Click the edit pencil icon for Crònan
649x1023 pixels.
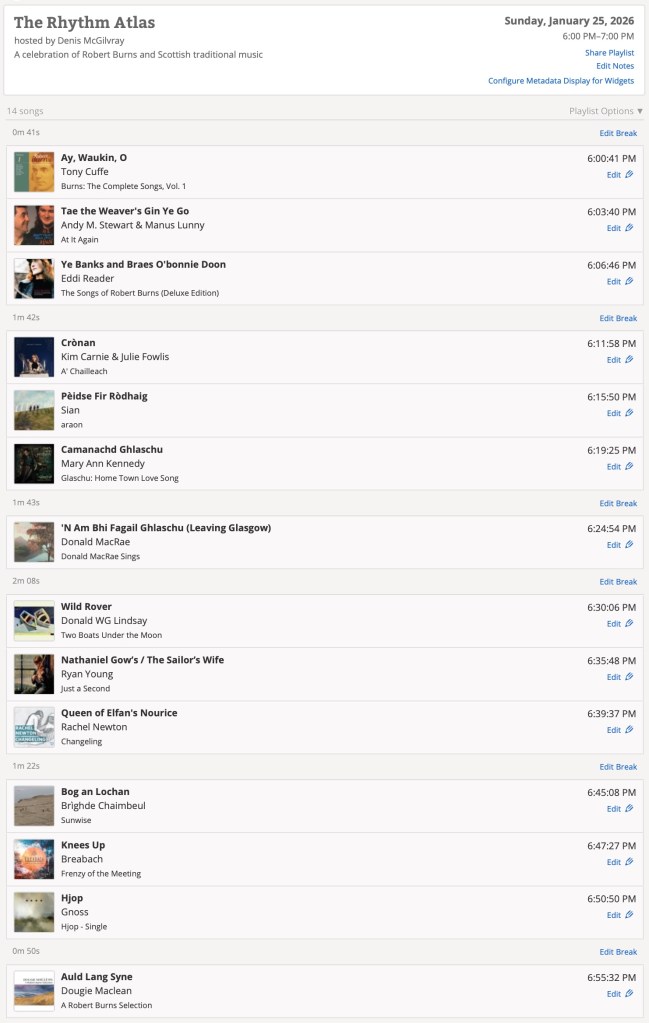pos(629,360)
